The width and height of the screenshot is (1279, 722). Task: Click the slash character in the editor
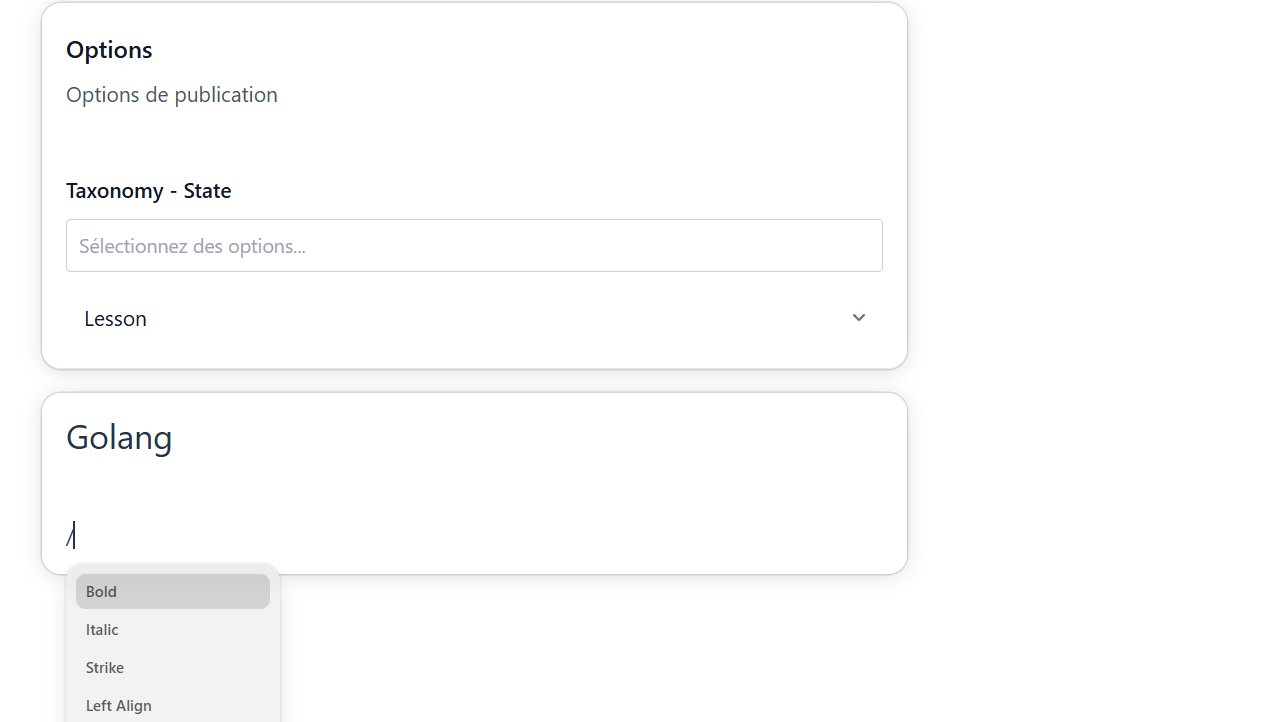69,537
